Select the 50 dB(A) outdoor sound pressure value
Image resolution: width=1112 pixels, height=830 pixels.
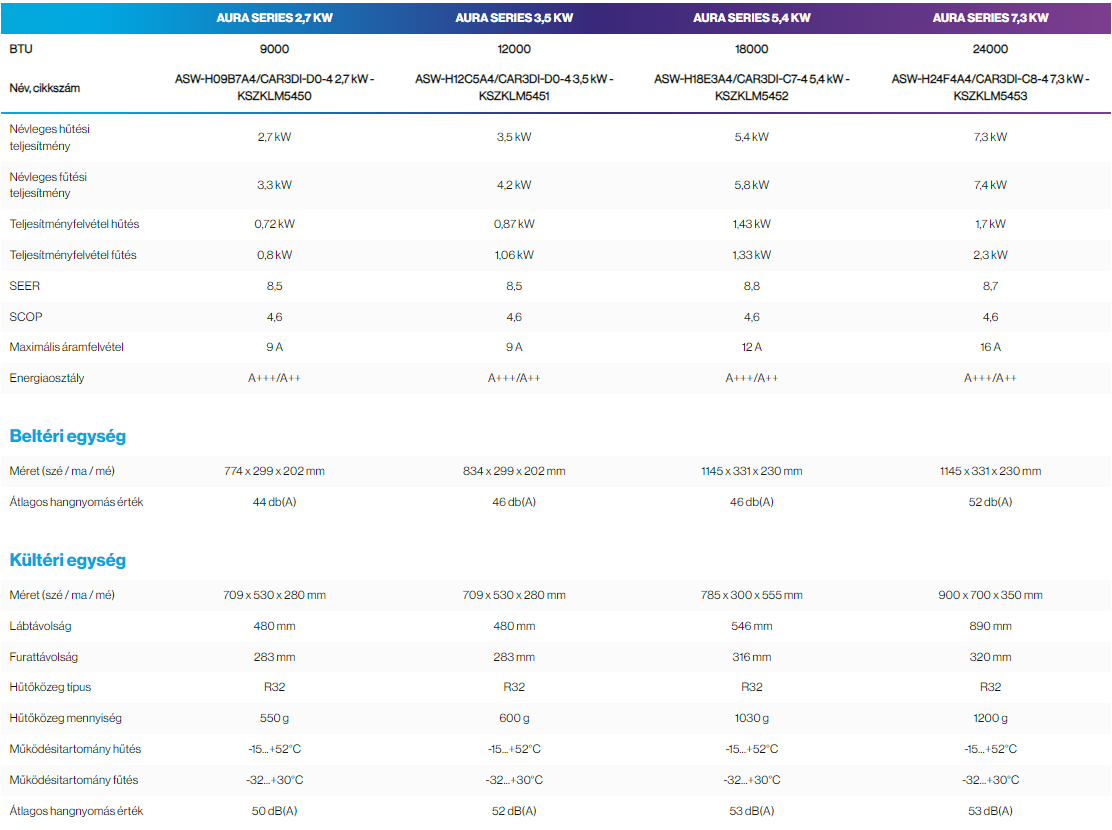click(x=274, y=812)
